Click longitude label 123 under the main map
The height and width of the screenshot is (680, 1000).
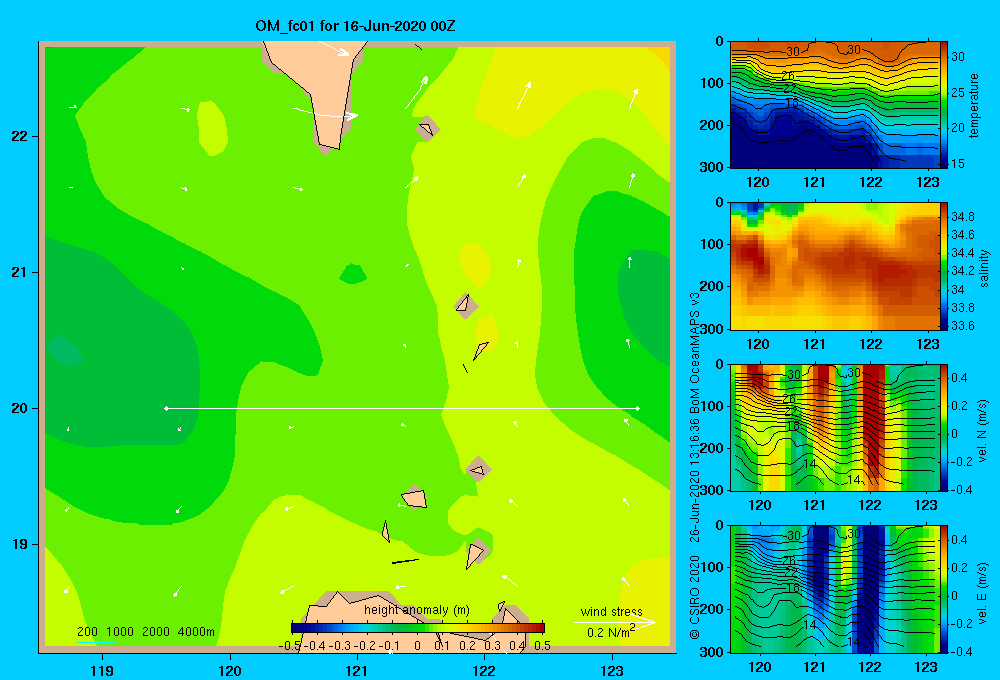click(612, 670)
